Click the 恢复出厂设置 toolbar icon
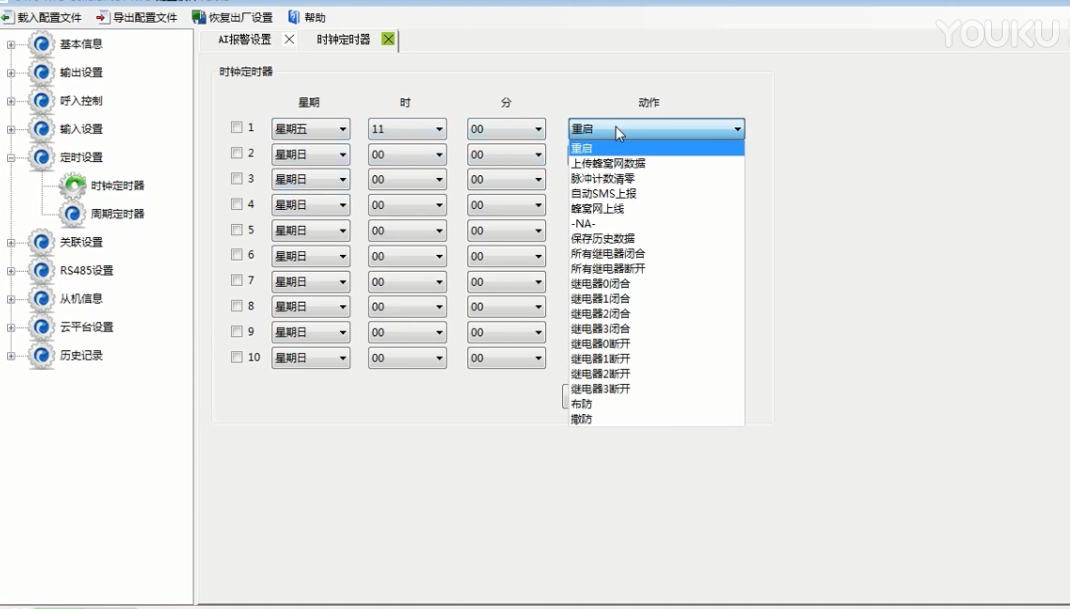The image size is (1070, 609). (x=199, y=17)
